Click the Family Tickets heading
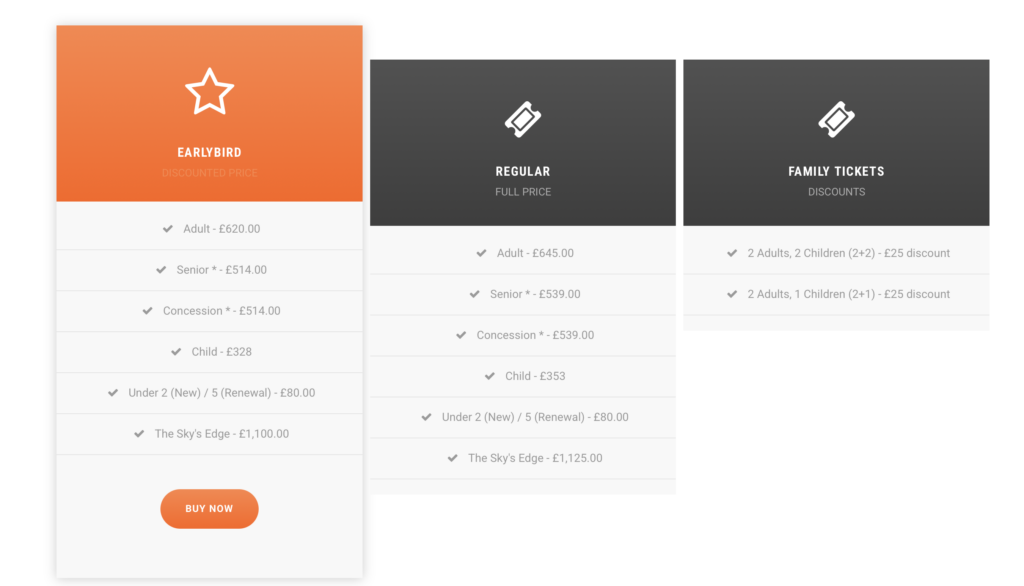 [x=836, y=172]
